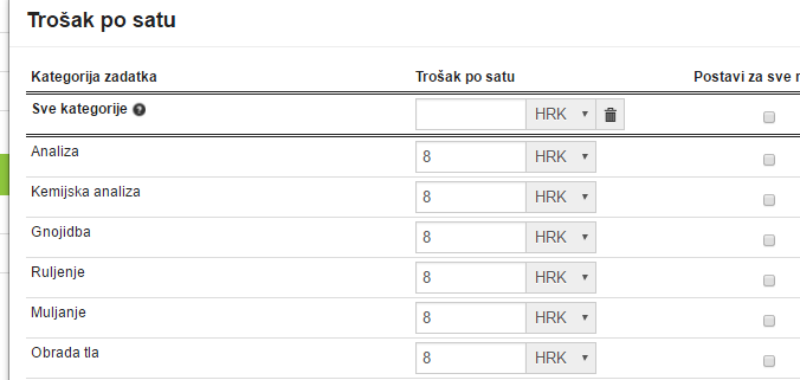
Task: Show help tooltip next to Sve kategorije
Action: pos(139,110)
